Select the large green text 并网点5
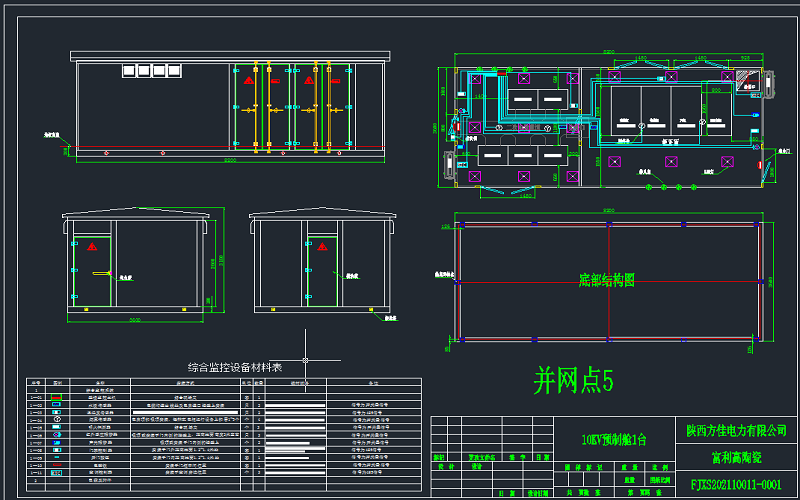 pyautogui.click(x=573, y=381)
